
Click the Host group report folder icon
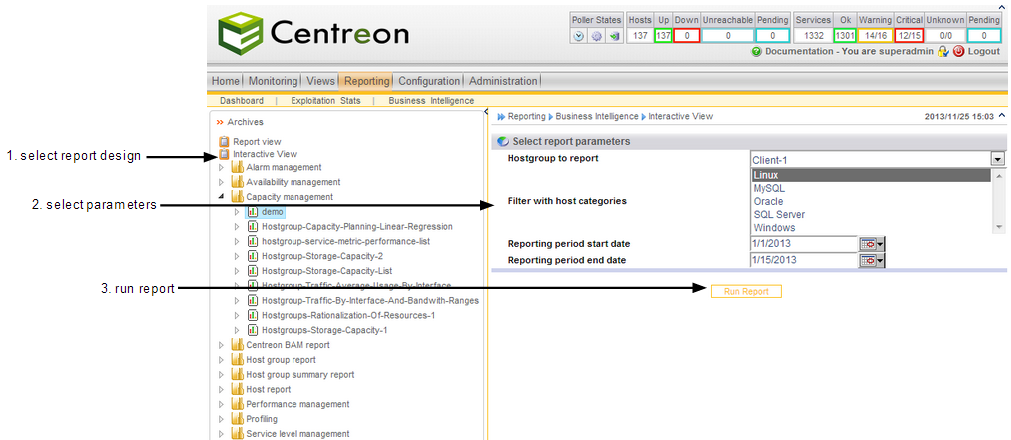point(238,360)
